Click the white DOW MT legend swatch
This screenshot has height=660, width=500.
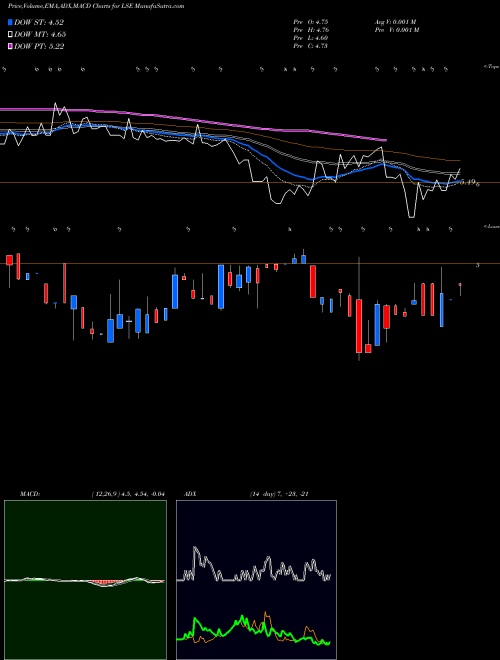(10, 34)
